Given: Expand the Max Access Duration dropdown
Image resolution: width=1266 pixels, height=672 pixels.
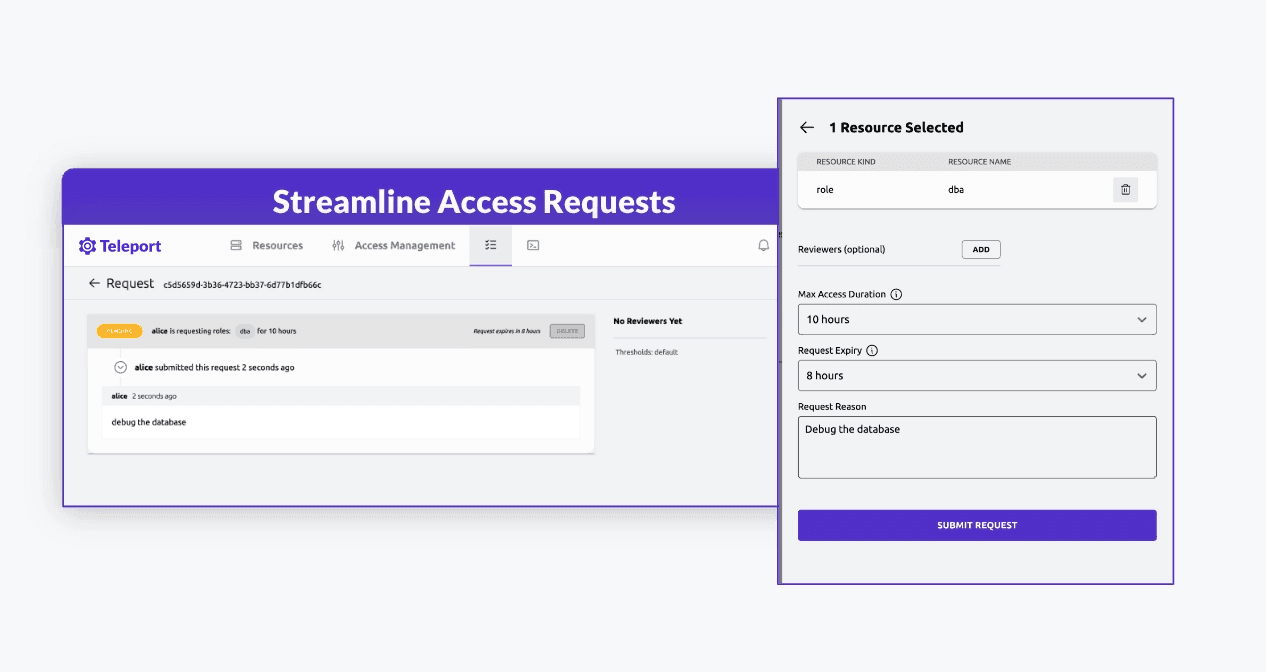Looking at the screenshot, I should (976, 319).
